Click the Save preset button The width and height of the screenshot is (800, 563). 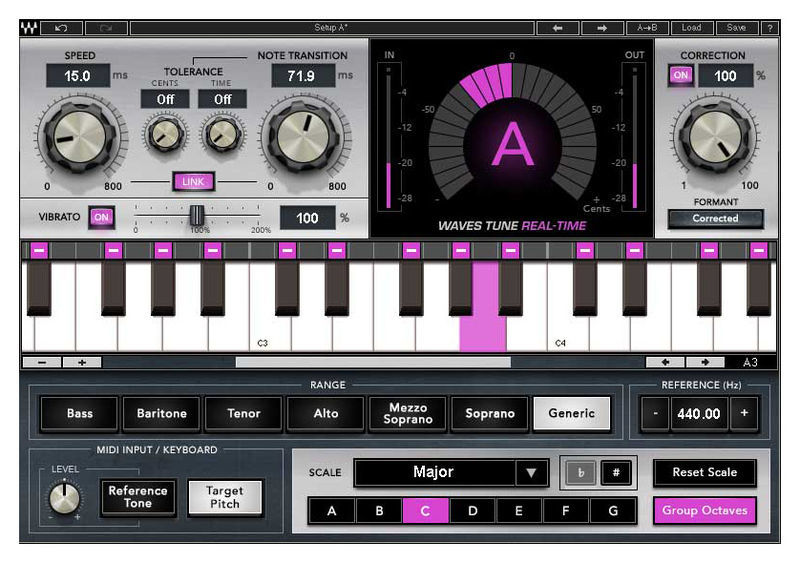(x=736, y=28)
